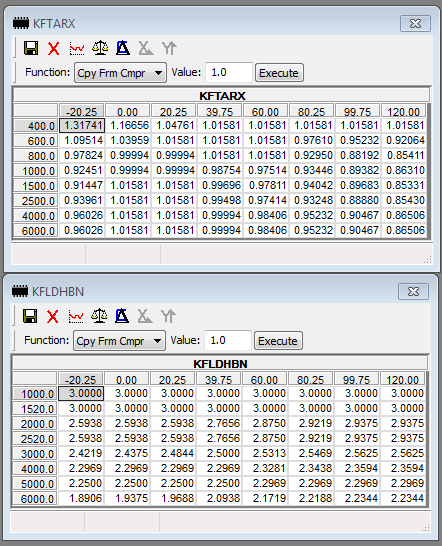Select the 120.00 column header in KFLDHBN
The image size is (442, 546).
403,379
